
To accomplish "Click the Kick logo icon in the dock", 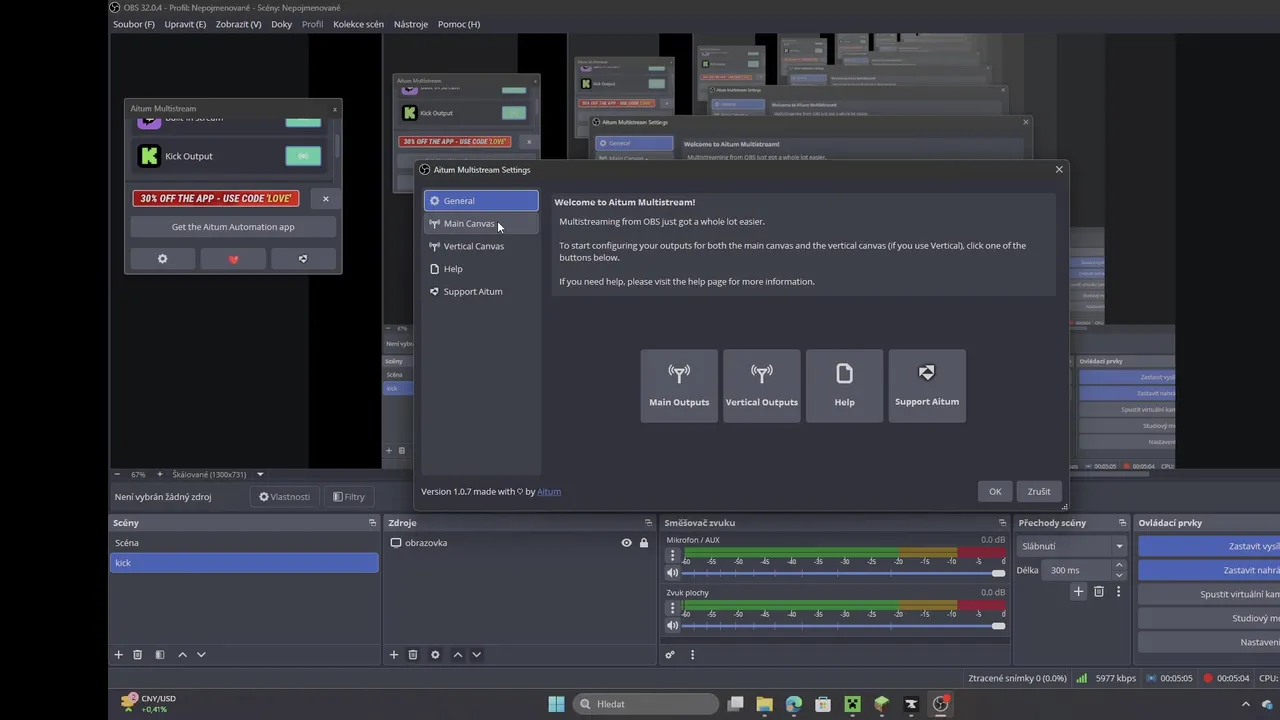I will (x=149, y=156).
